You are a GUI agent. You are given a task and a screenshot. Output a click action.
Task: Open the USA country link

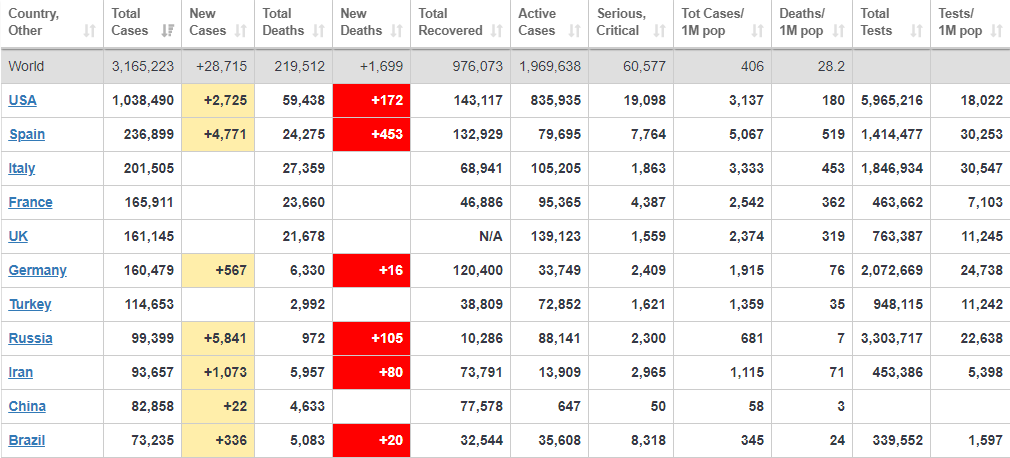click(23, 100)
